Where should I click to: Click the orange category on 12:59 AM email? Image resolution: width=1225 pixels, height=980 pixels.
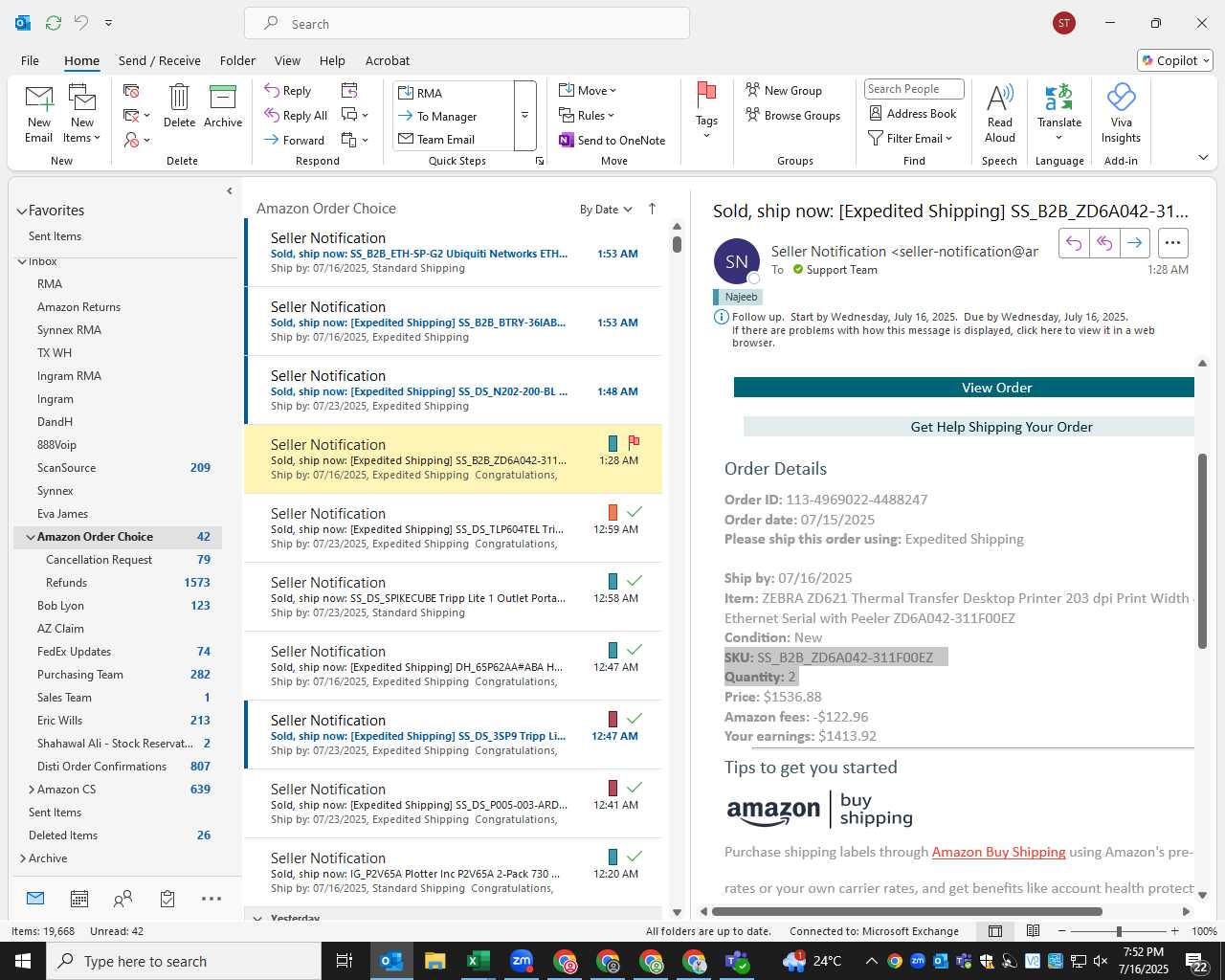612,512
